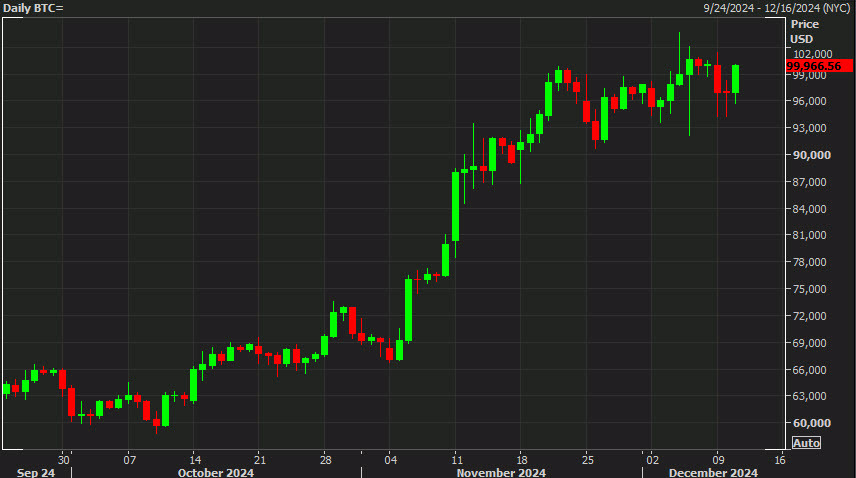Viewport: 856px width, 478px height.
Task: Click the 21 date tick label
Action: coord(260,460)
